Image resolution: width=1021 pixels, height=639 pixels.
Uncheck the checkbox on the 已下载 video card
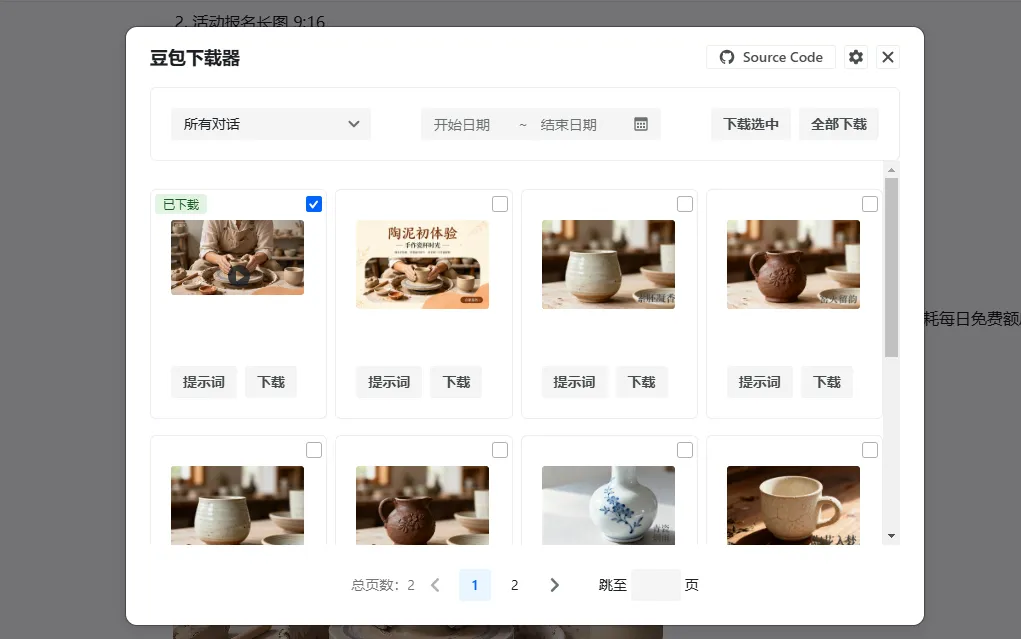(x=314, y=204)
